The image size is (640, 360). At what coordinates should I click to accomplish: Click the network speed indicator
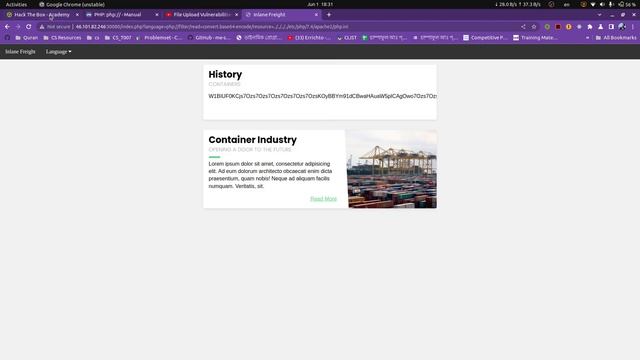(518, 4)
